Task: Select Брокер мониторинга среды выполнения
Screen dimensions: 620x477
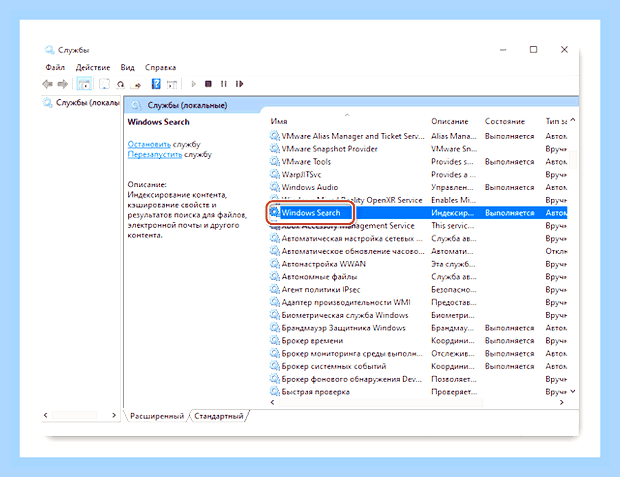Action: pyautogui.click(x=352, y=353)
